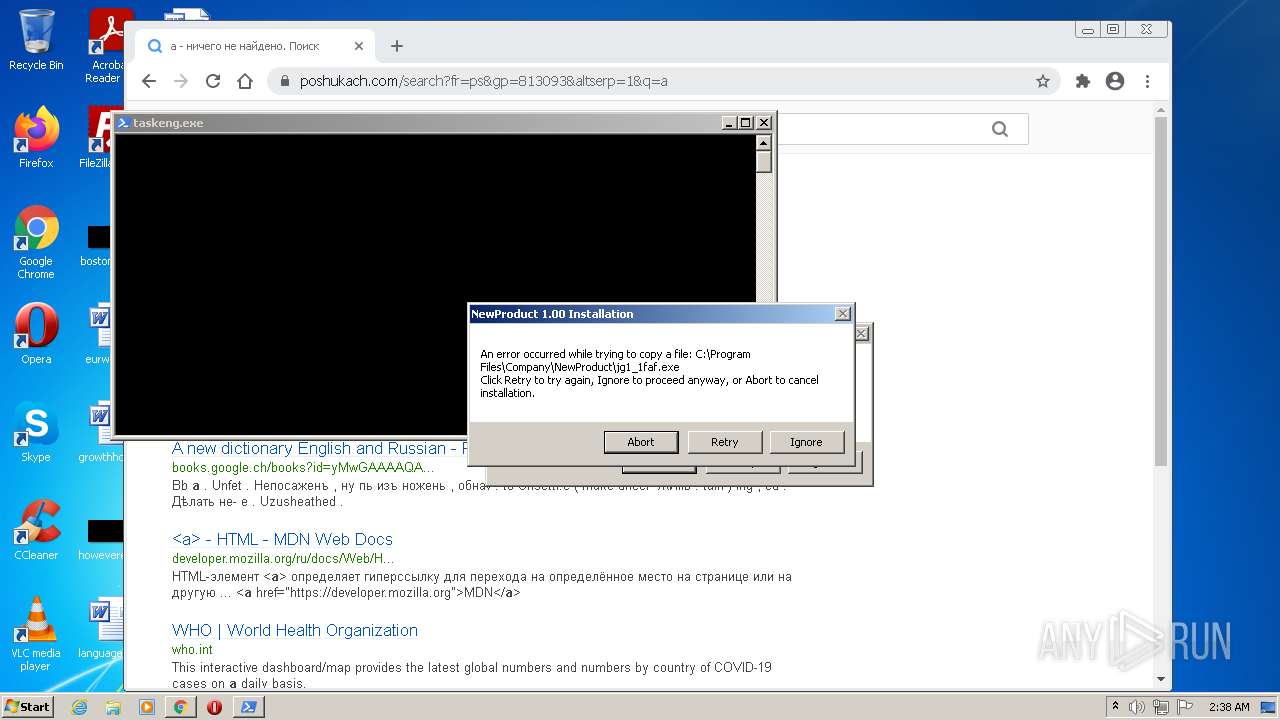Image resolution: width=1280 pixels, height=720 pixels.
Task: Open the Windows Start menu
Action: tap(27, 706)
